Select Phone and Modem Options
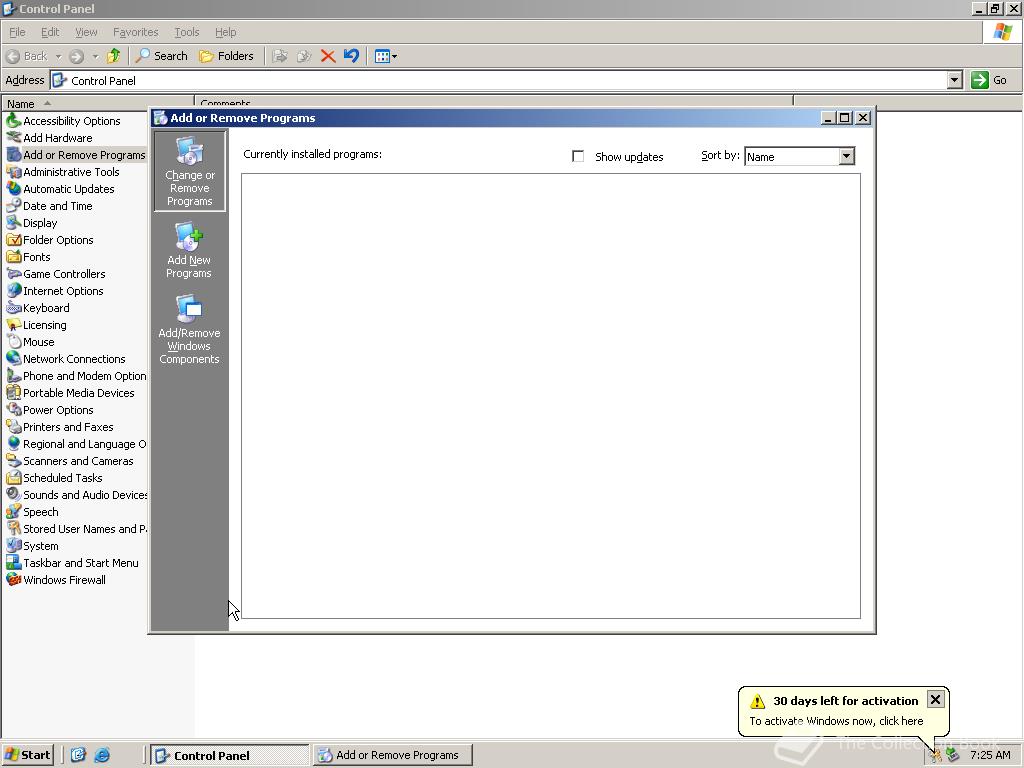Viewport: 1024px width, 768px height. tap(76, 376)
